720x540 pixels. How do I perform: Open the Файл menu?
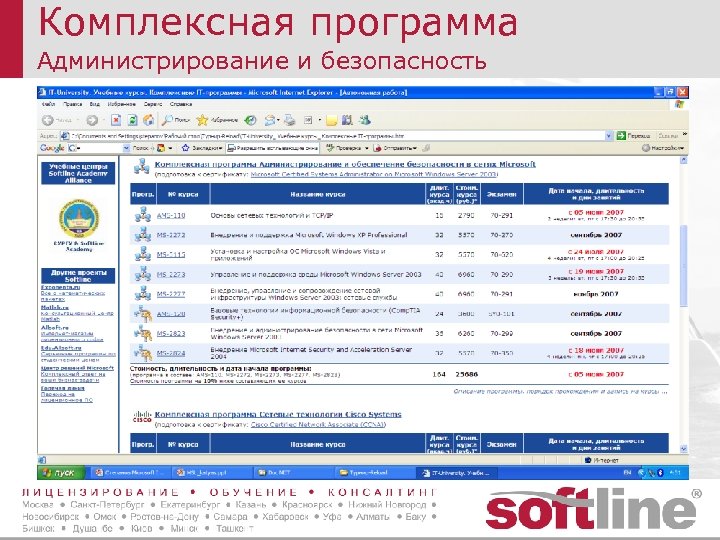[x=48, y=104]
